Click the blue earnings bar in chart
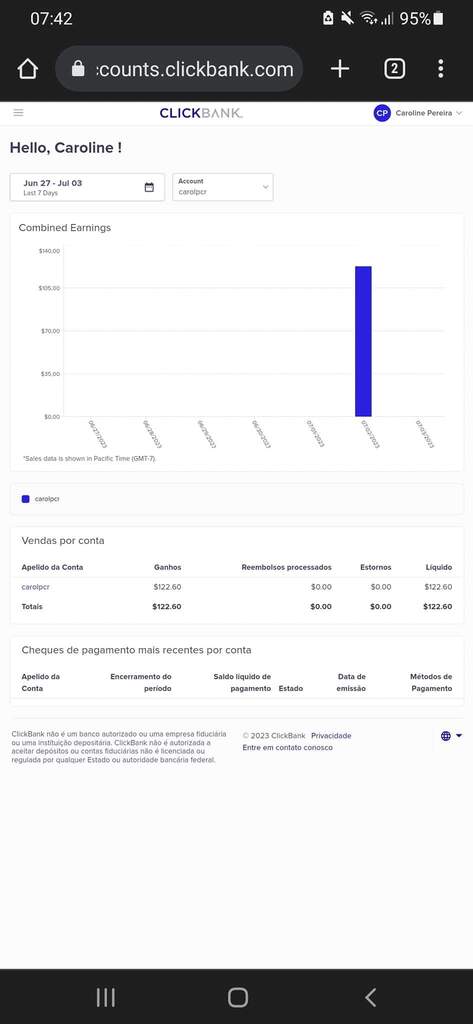Image resolution: width=473 pixels, height=1024 pixels. tap(363, 341)
